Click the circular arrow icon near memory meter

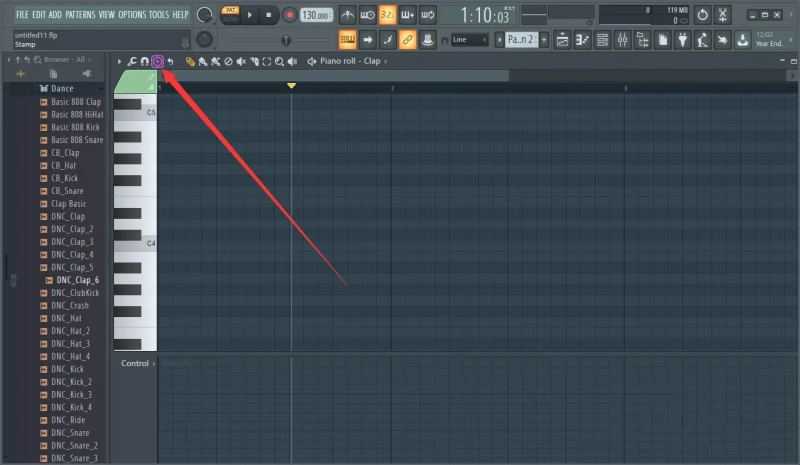pyautogui.click(x=703, y=15)
